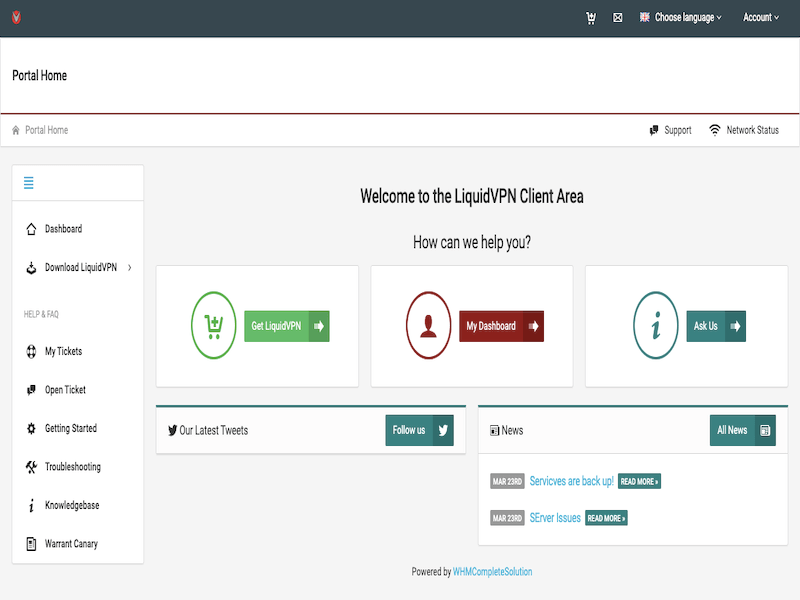This screenshot has width=800, height=600.
Task: Click the Knowledgebase info icon
Action: [31, 505]
